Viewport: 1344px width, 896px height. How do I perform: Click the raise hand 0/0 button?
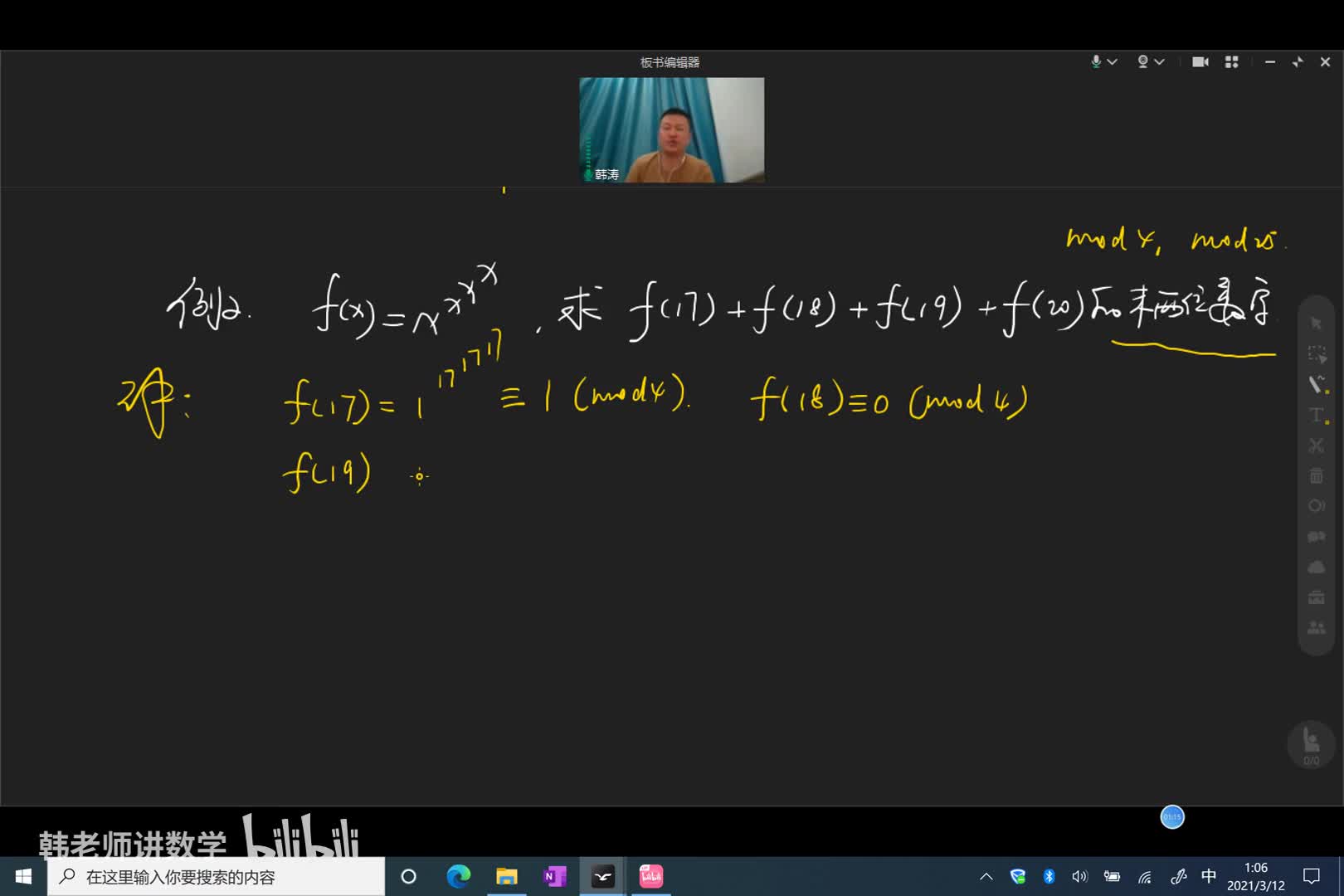[1311, 743]
